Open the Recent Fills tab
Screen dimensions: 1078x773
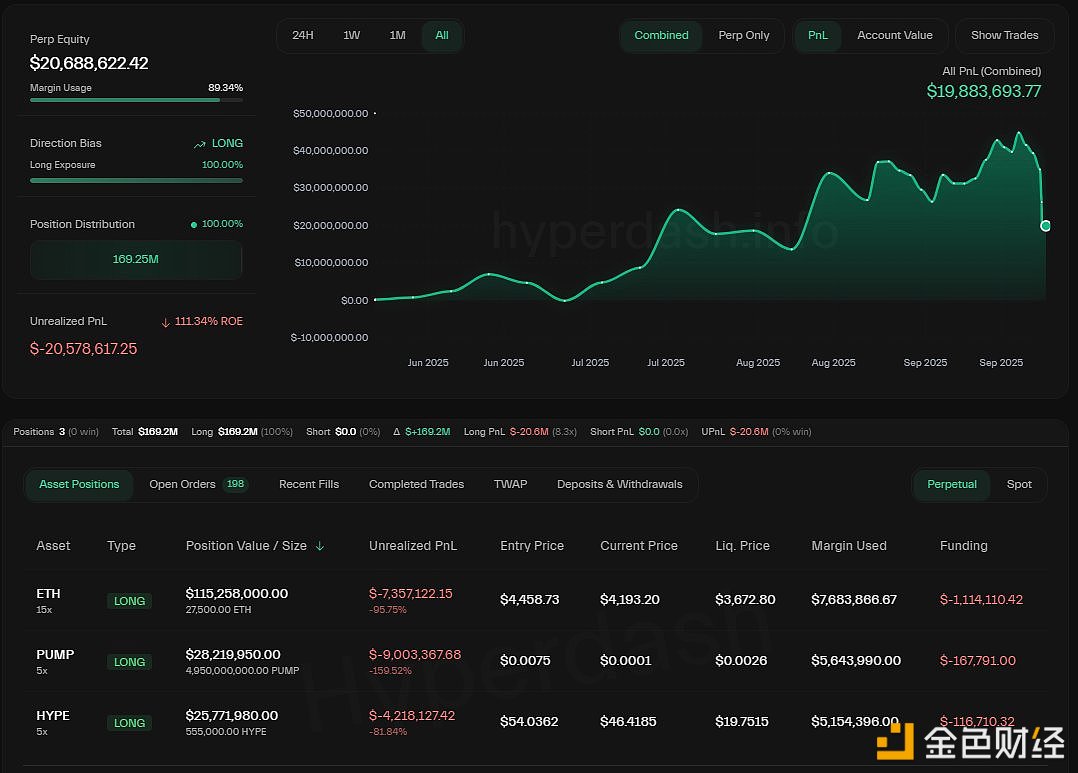[309, 484]
